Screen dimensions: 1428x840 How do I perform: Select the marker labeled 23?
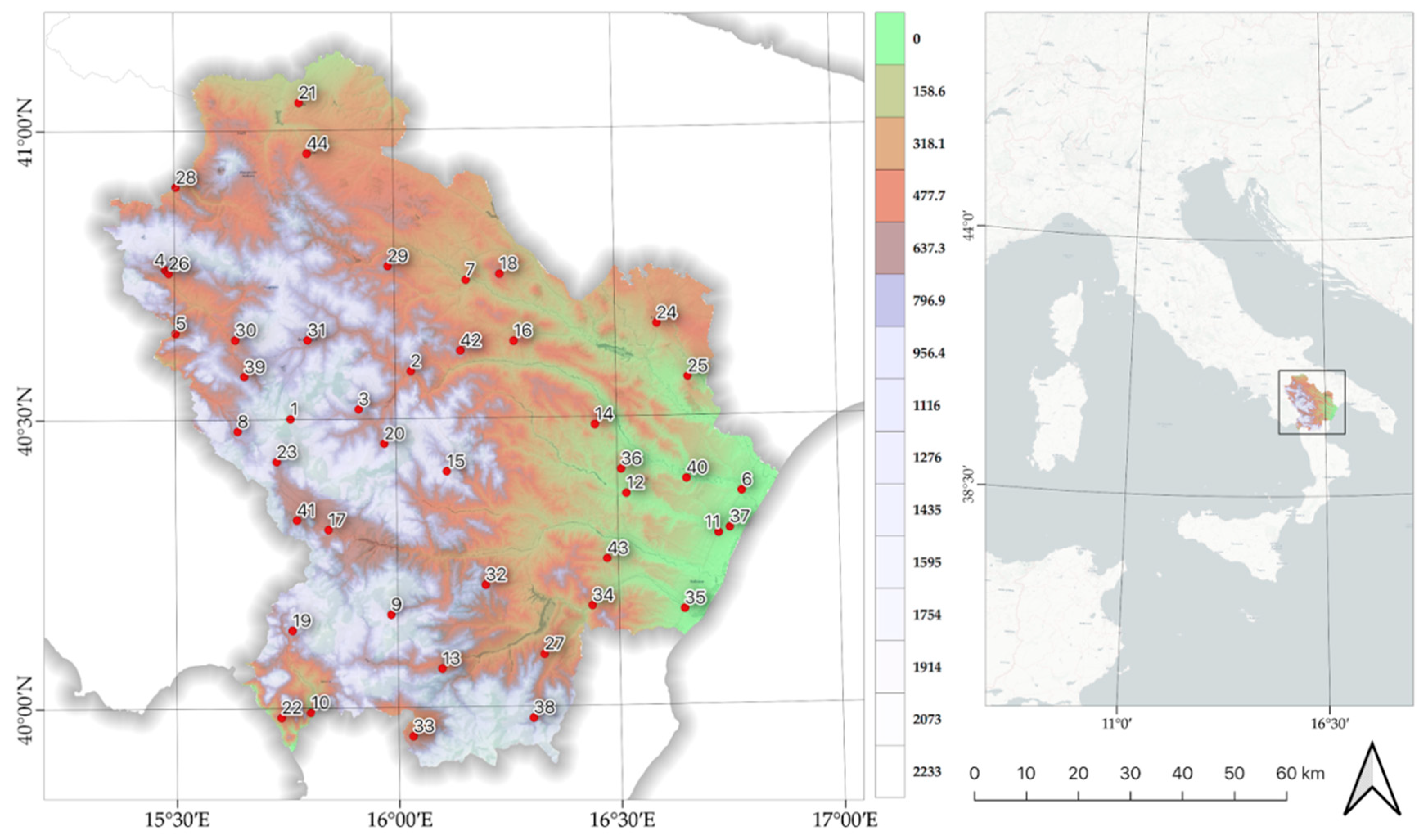[277, 463]
